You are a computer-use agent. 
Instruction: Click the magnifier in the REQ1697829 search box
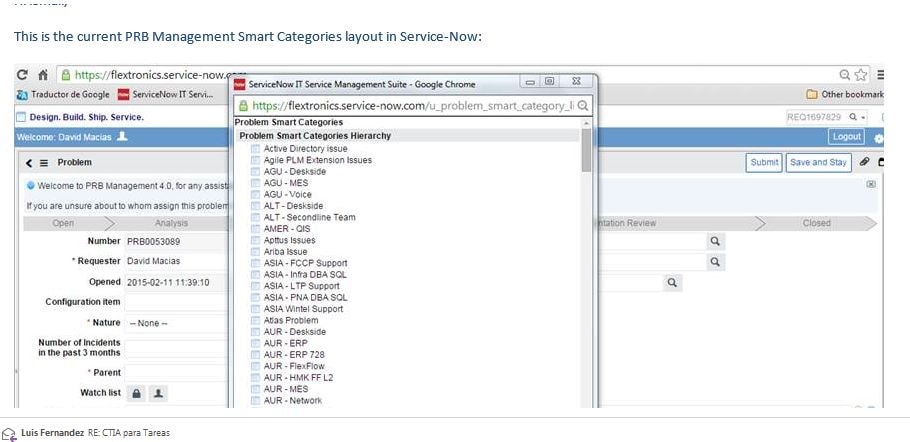(853, 117)
